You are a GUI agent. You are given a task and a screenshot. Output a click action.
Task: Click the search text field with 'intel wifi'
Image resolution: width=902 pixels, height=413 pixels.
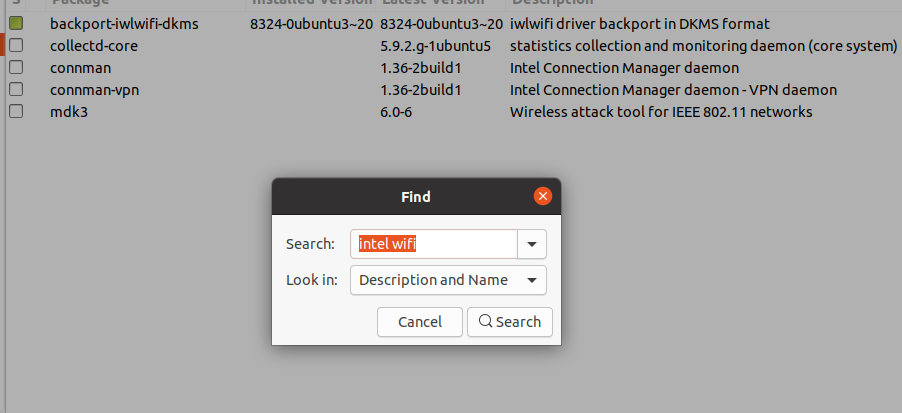point(434,244)
